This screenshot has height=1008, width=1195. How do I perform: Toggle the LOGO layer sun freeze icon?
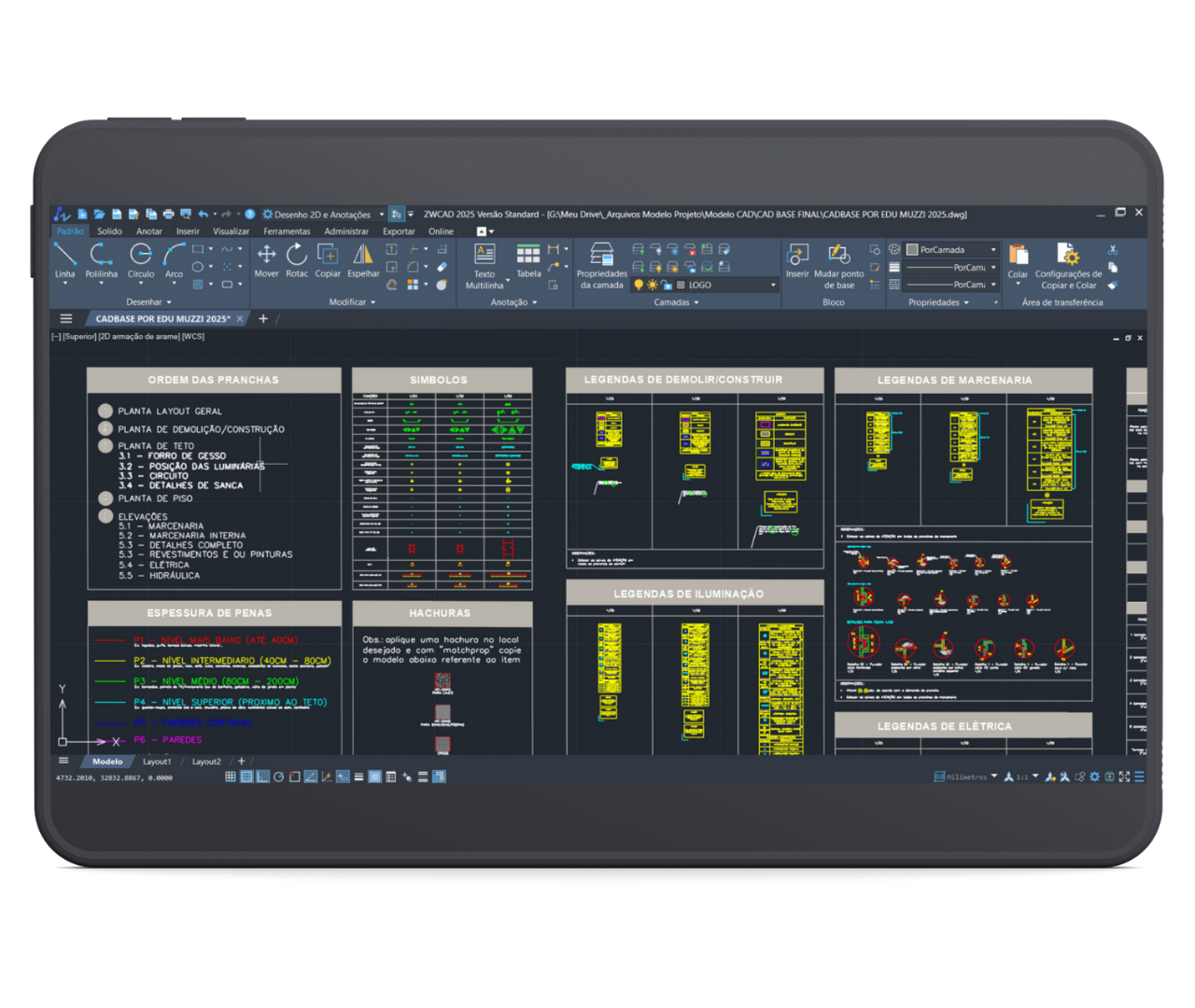pos(652,285)
